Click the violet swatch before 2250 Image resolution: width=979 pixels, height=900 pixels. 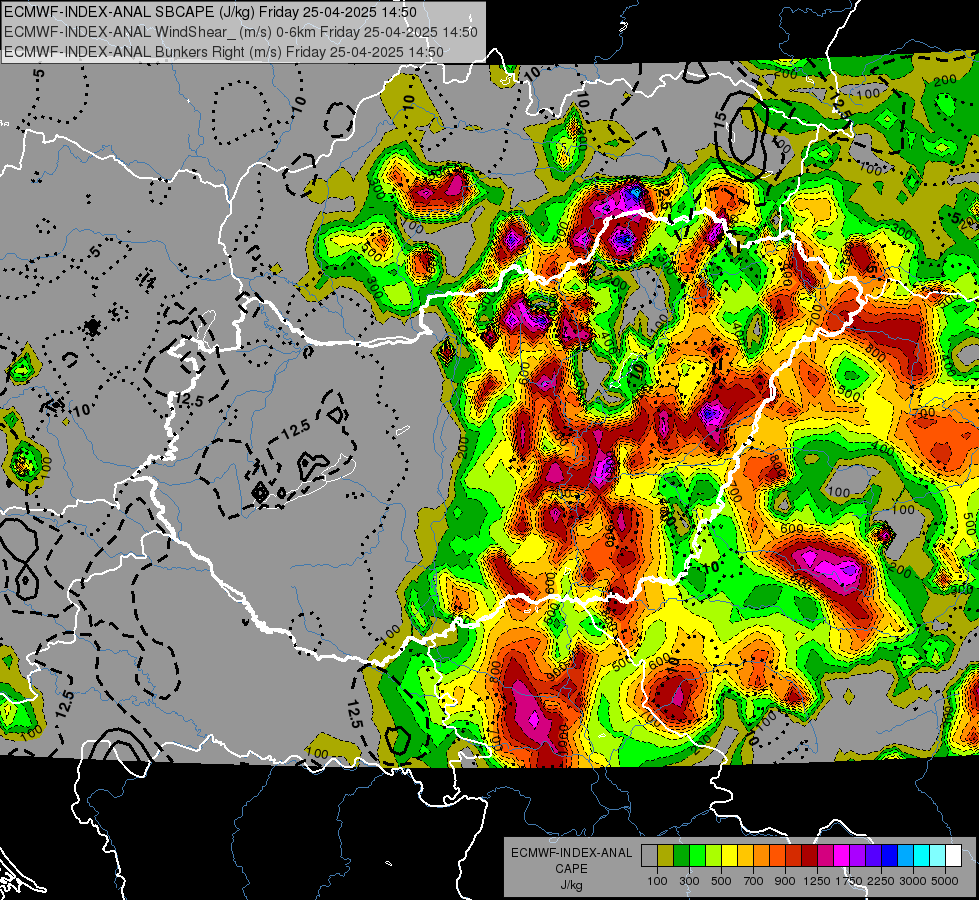873,855
